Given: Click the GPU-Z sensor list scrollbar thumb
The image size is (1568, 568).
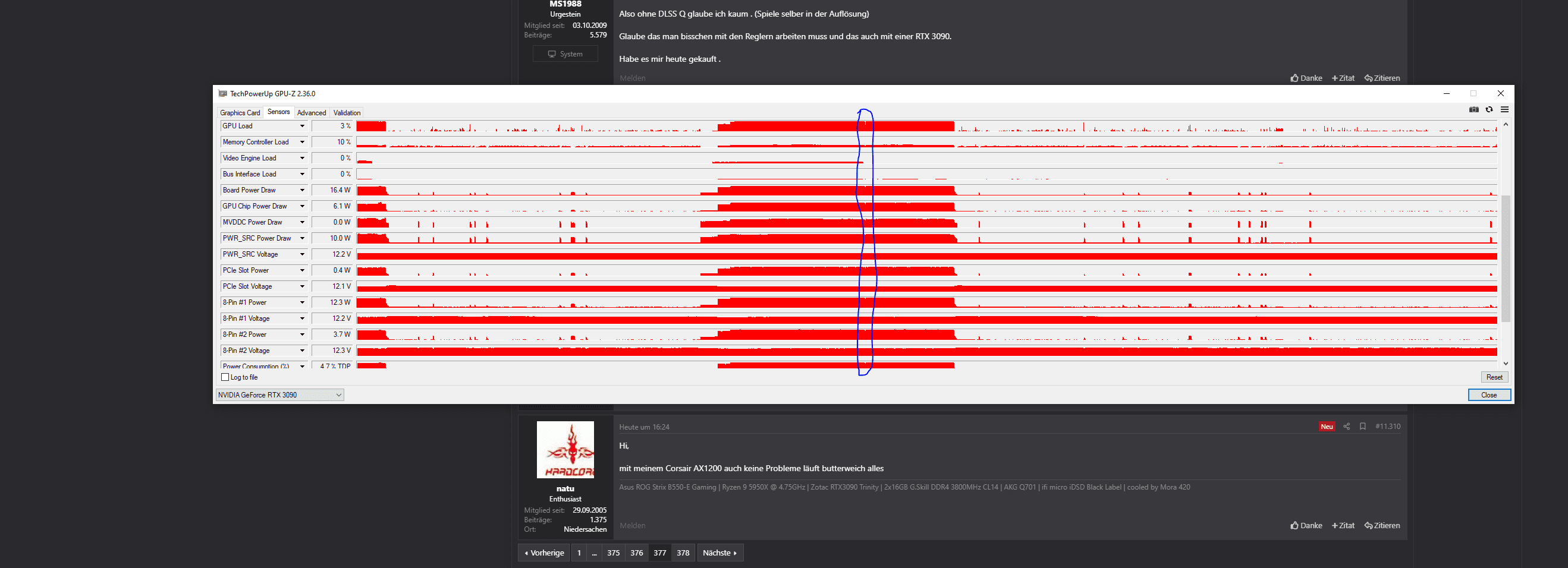Looking at the screenshot, I should pyautogui.click(x=1506, y=258).
